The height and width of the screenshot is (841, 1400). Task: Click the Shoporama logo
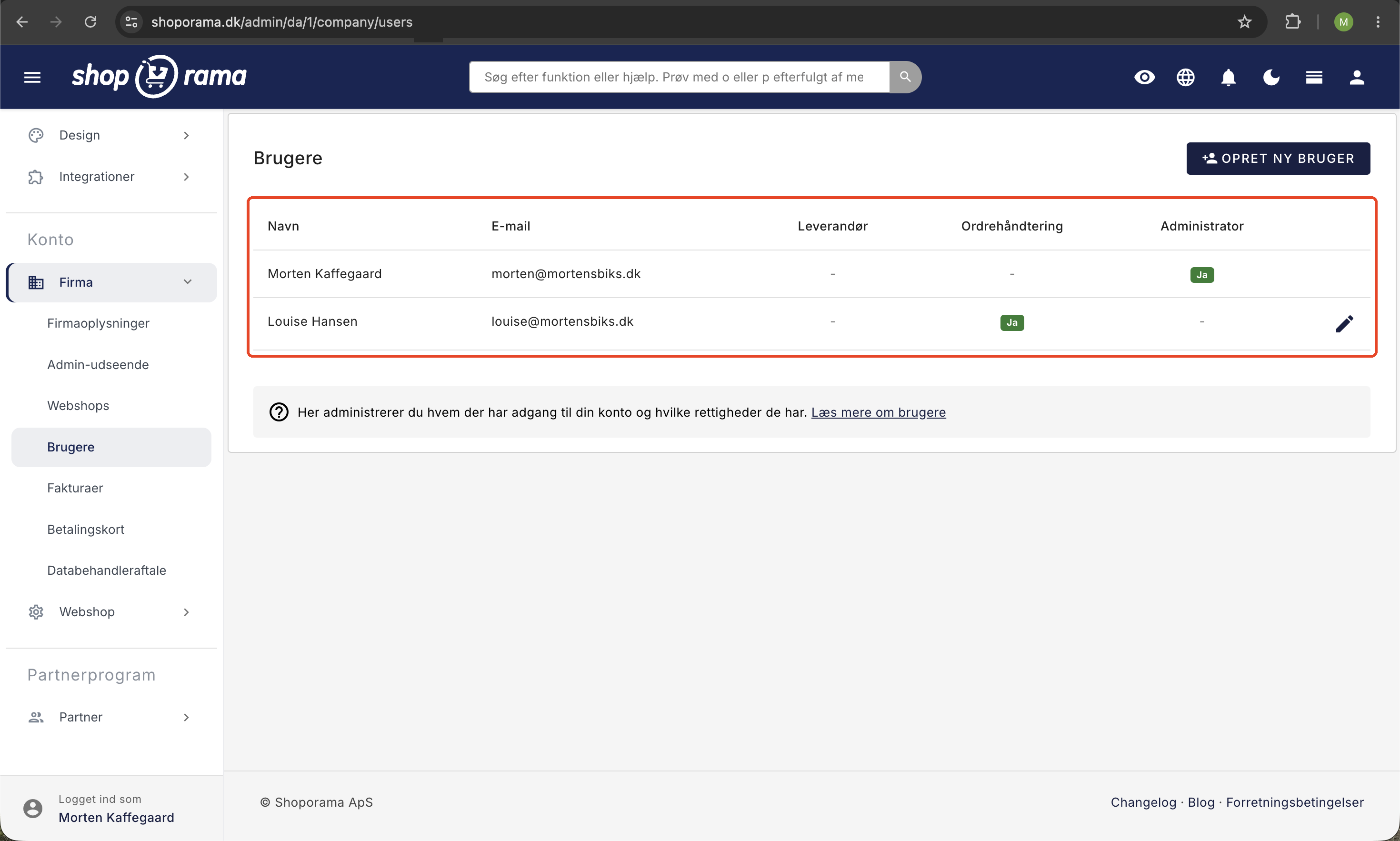[159, 77]
